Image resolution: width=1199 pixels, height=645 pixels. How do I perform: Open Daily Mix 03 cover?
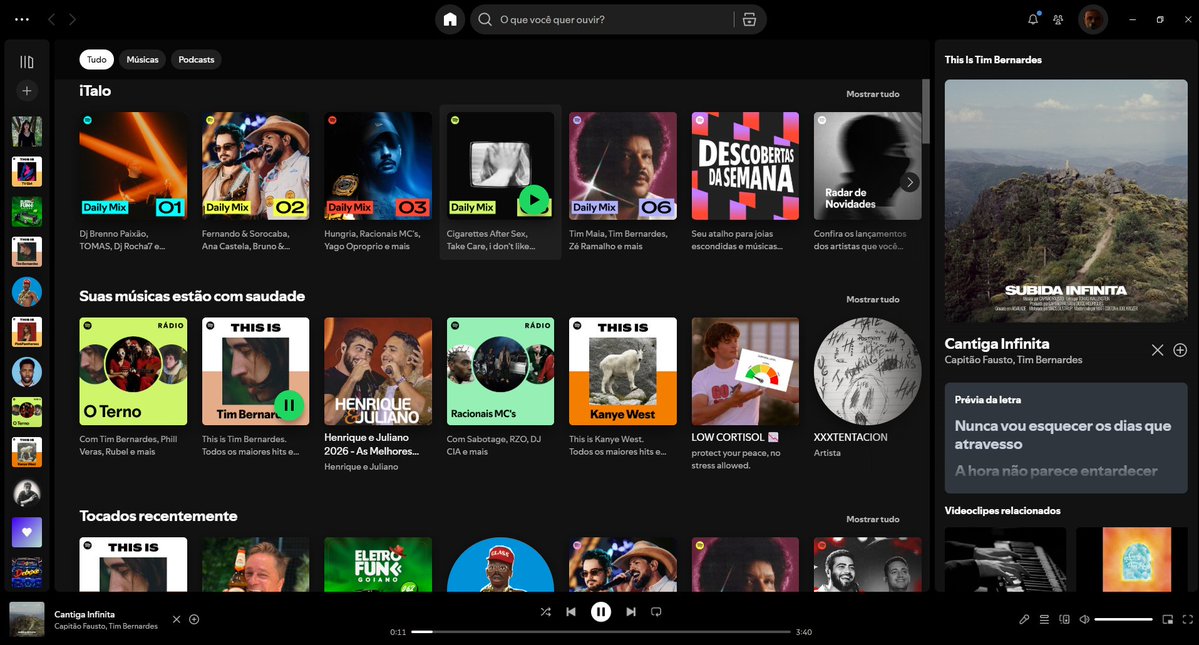point(378,166)
